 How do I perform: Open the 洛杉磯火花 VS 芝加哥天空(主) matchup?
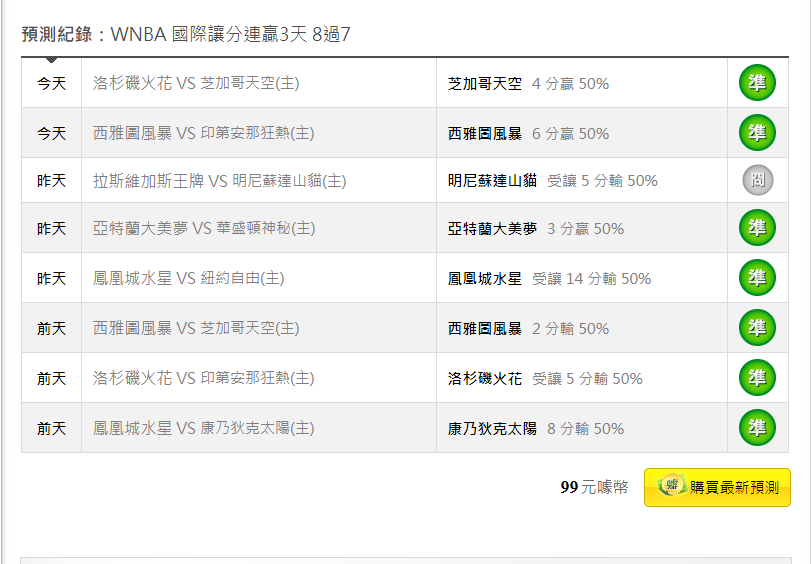point(196,83)
